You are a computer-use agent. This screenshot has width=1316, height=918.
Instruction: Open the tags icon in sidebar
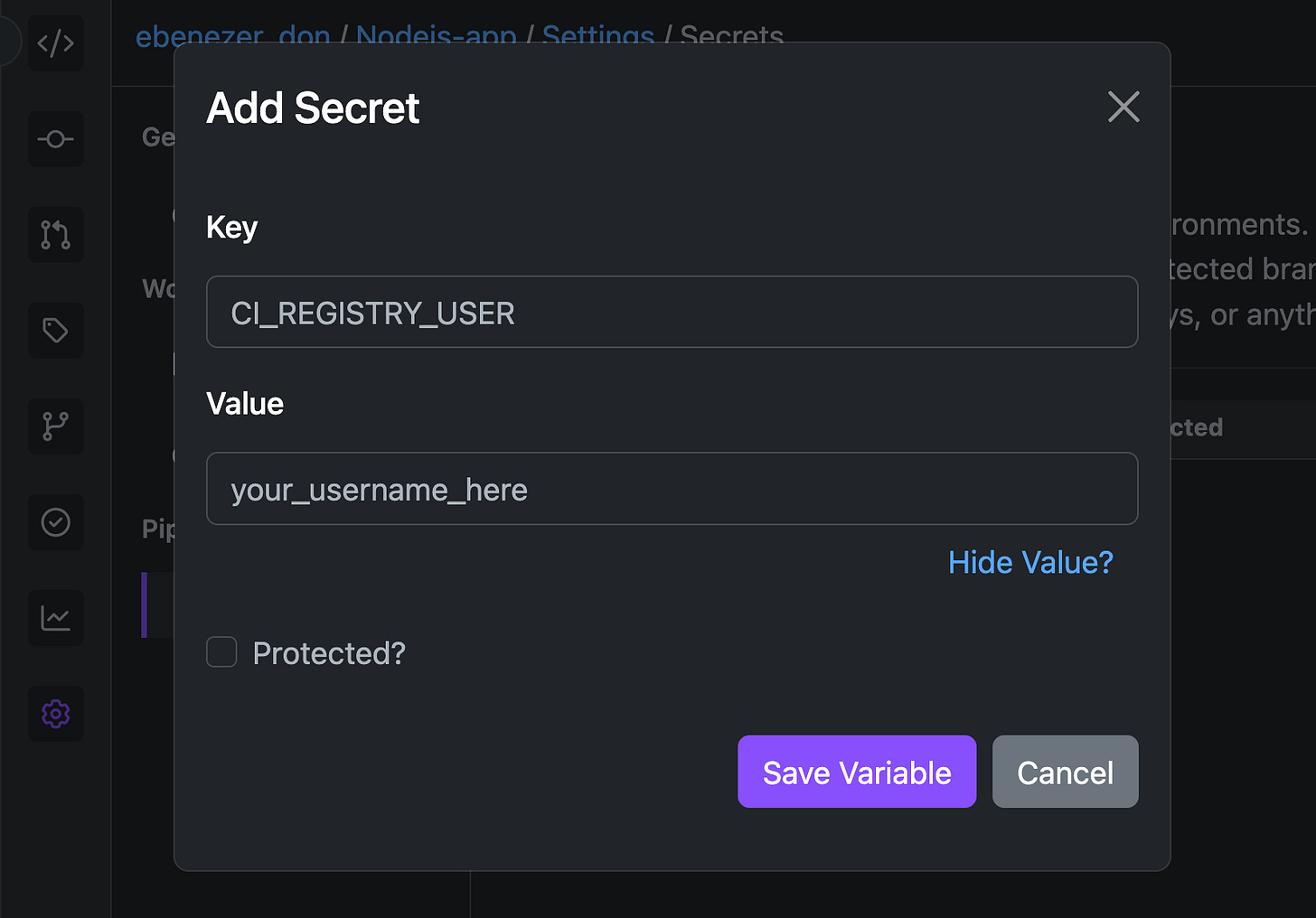tap(56, 331)
